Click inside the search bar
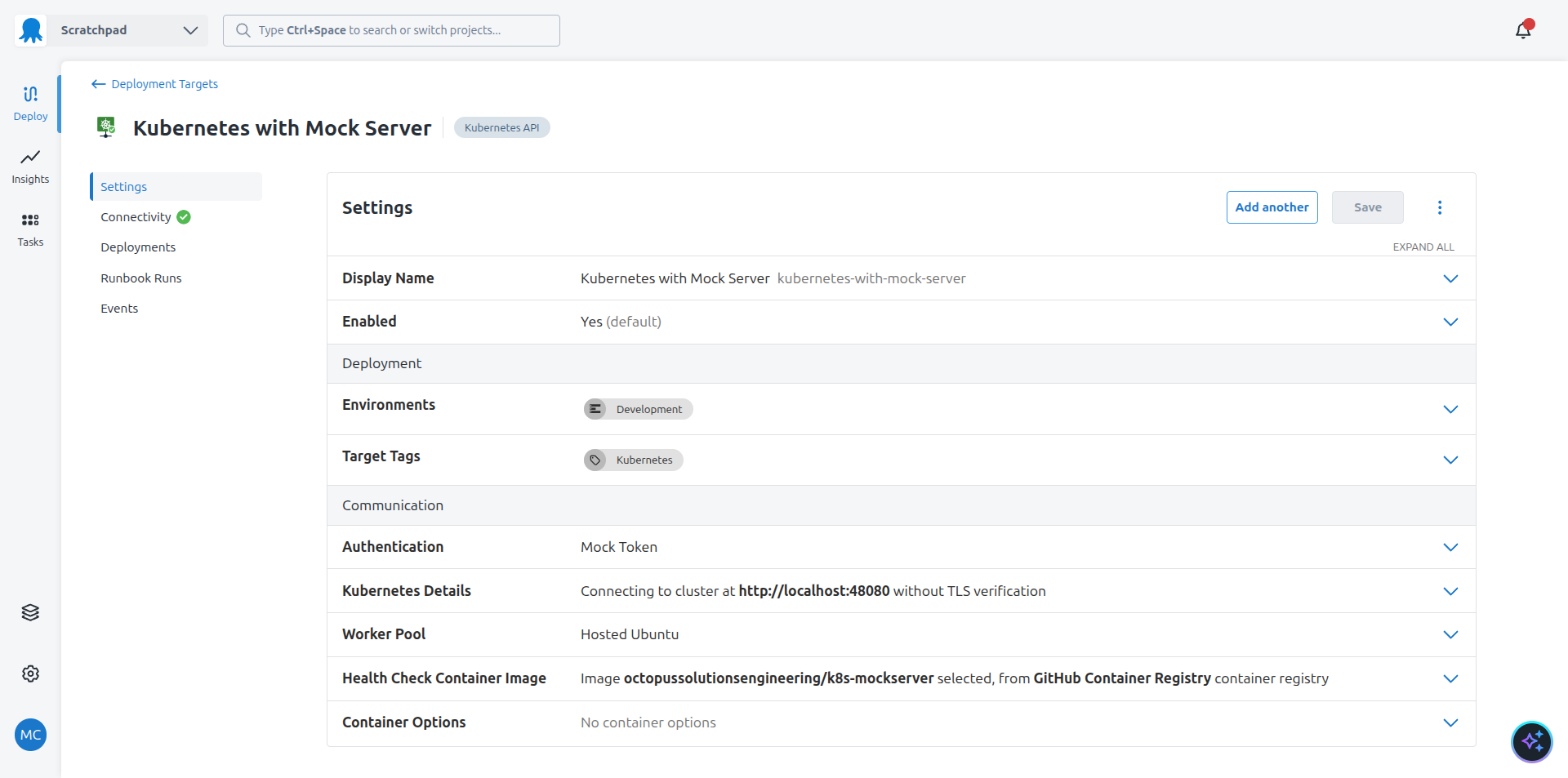 [390, 30]
